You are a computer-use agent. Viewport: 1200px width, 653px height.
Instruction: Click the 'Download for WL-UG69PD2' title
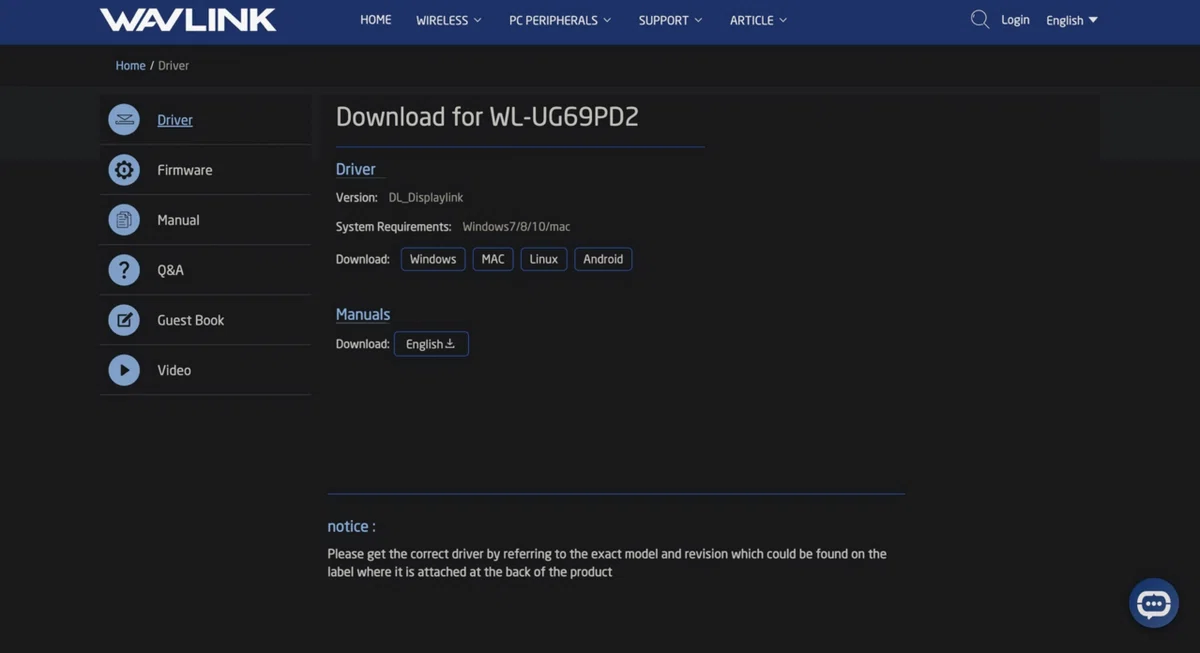pyautogui.click(x=487, y=117)
